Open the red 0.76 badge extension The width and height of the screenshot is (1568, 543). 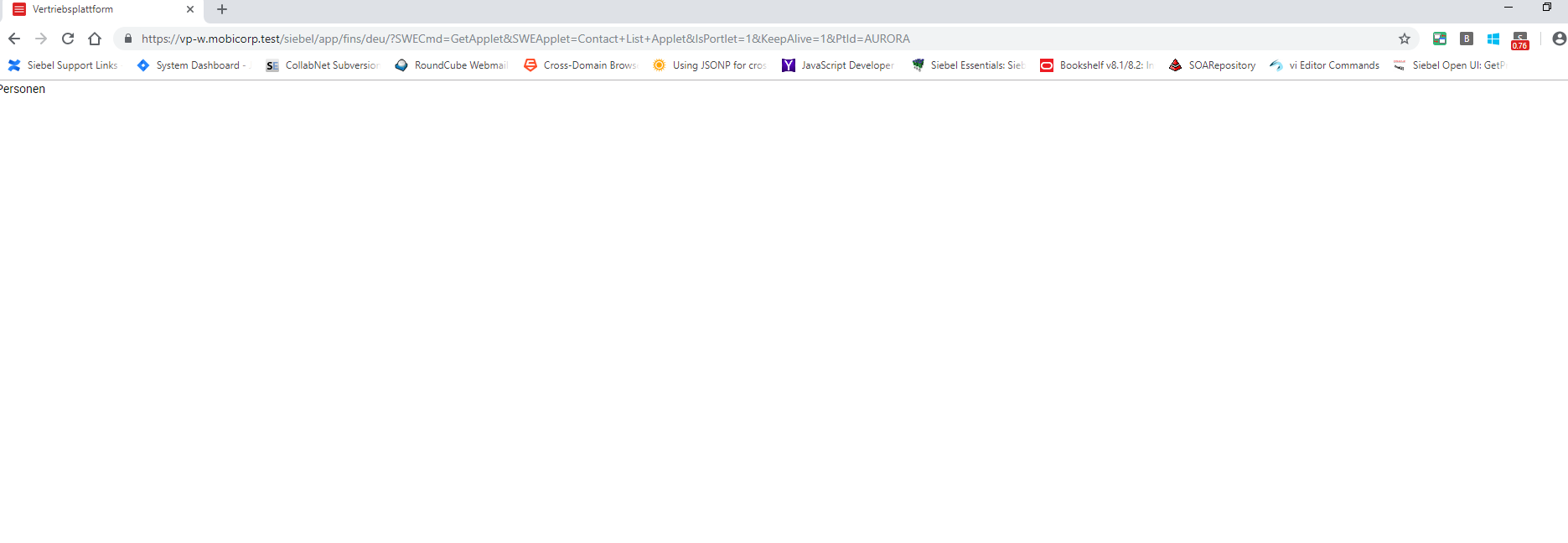tap(1520, 40)
